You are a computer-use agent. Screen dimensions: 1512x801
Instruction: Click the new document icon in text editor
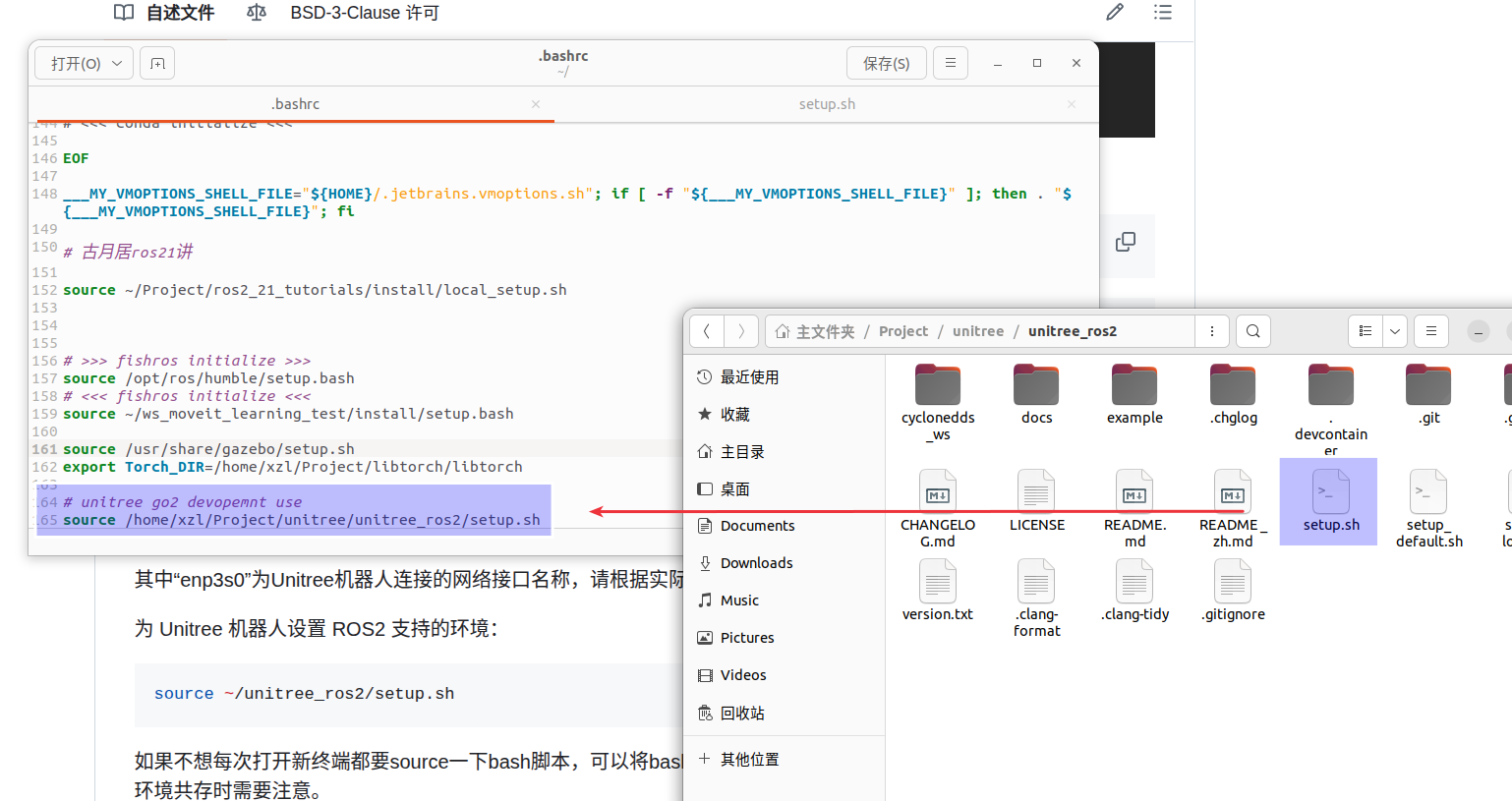point(157,64)
